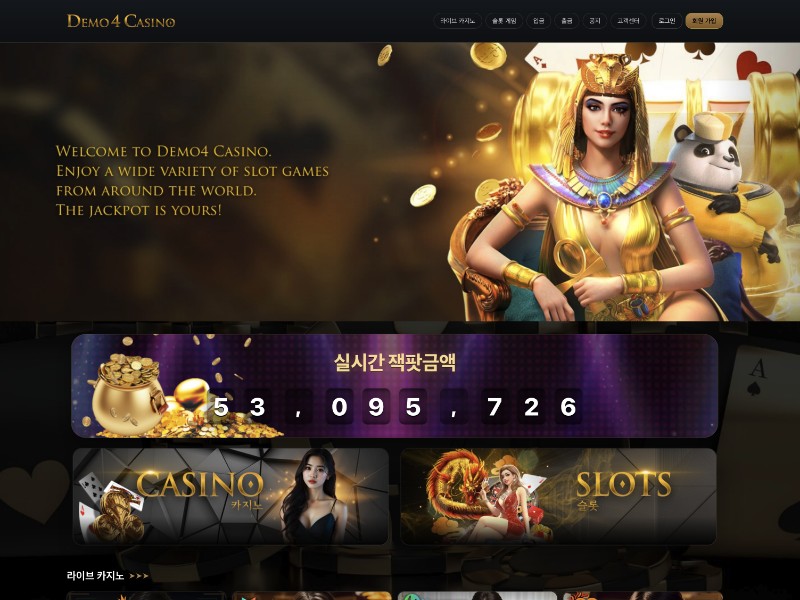The width and height of the screenshot is (800, 600).
Task: Click the golden dragon in Slots banner
Action: (x=458, y=490)
